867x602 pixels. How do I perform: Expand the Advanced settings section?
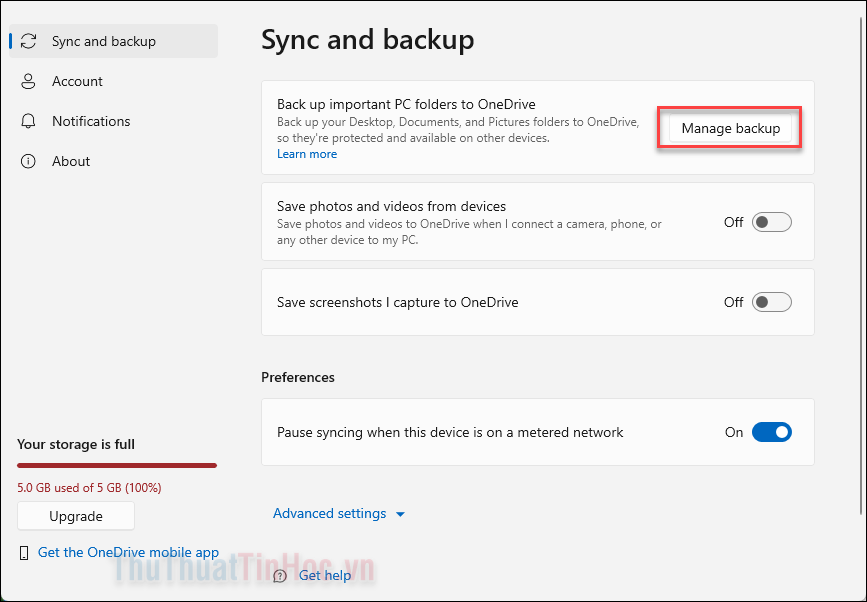tap(329, 513)
